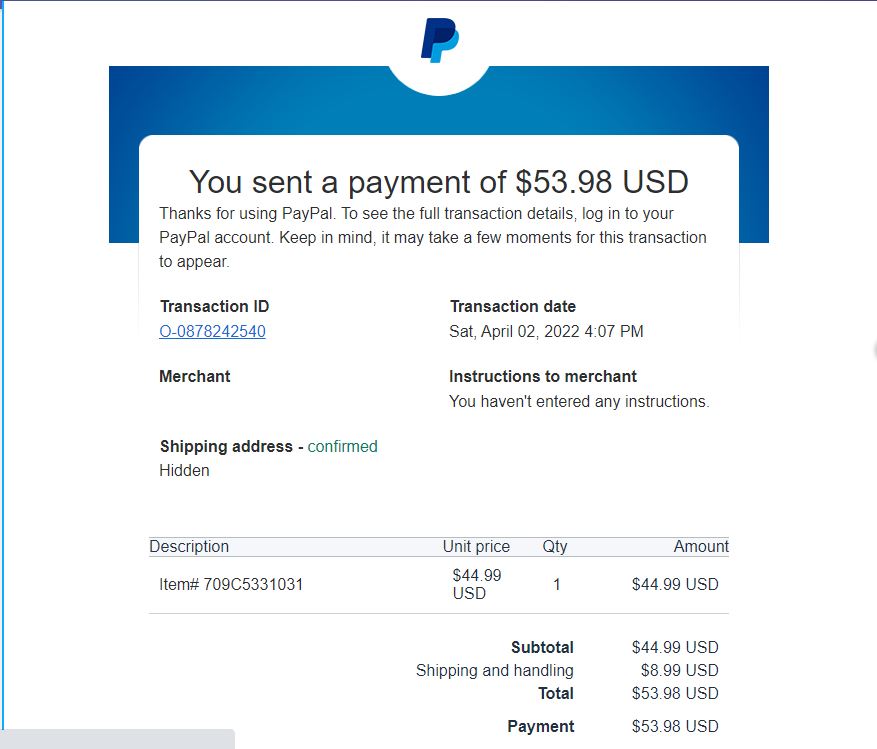This screenshot has width=877, height=749.
Task: Select Item# 709C5331031 row
Action: [438, 585]
